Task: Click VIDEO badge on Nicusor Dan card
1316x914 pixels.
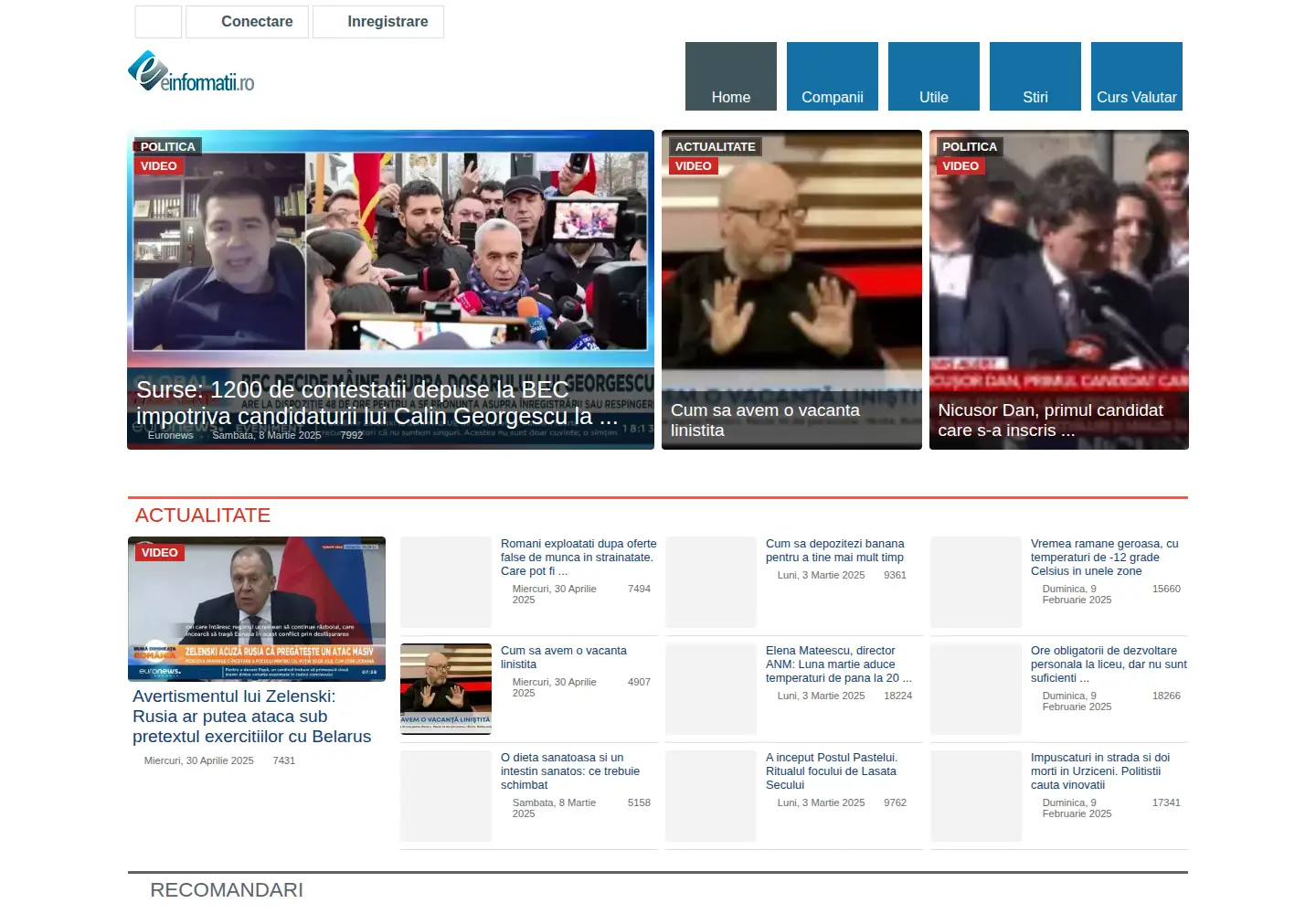Action: coord(960,166)
